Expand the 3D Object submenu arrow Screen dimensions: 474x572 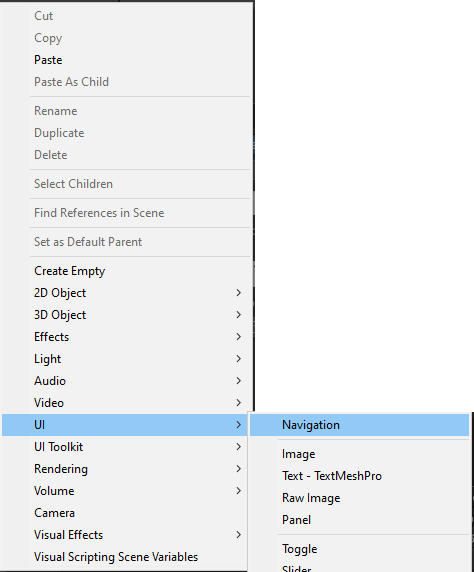(x=239, y=315)
